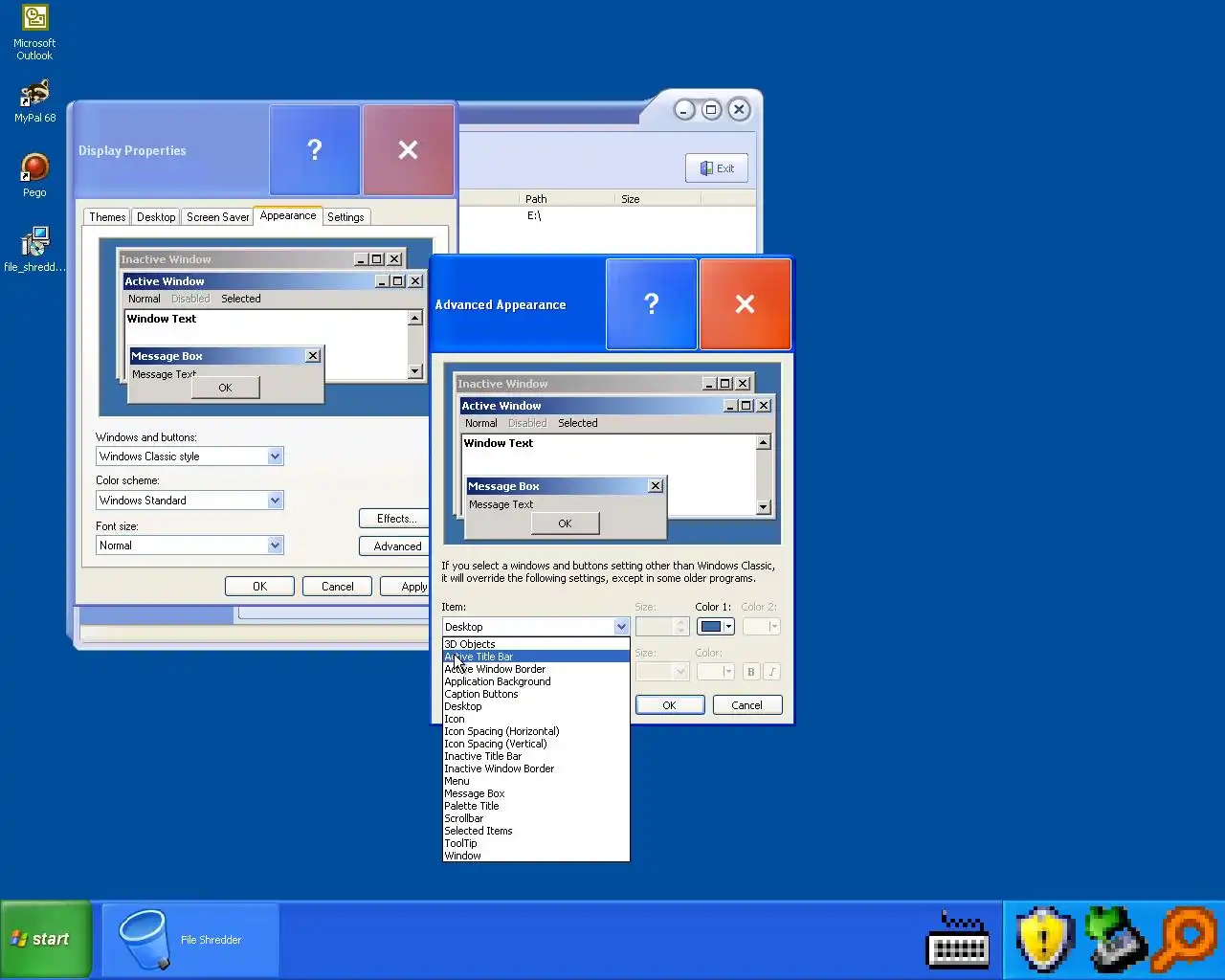Select Desktop from Item list
Viewport: 1225px width, 980px height.
point(536,706)
